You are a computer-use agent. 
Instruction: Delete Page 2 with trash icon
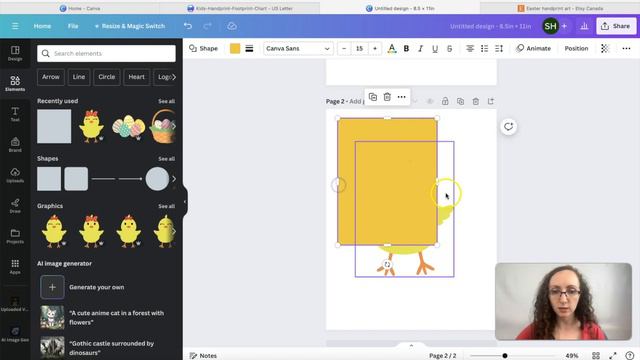476,101
